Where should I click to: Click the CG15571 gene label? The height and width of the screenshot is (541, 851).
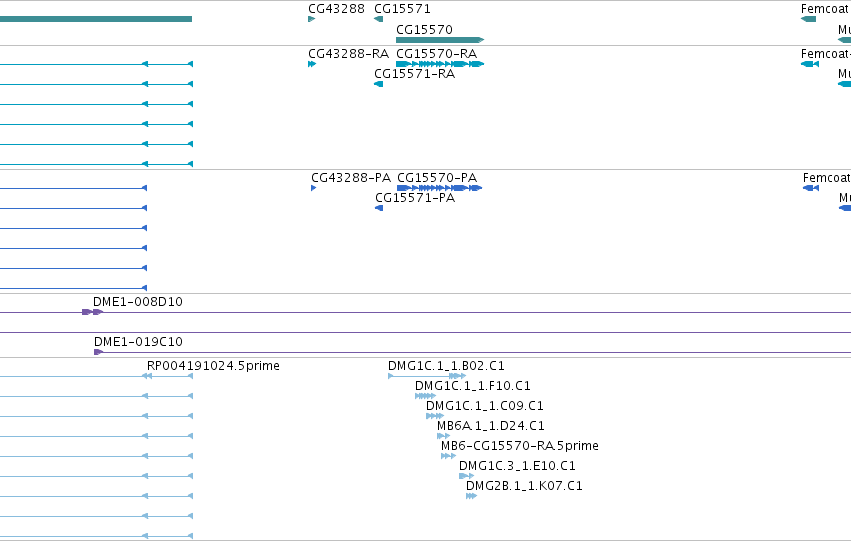point(402,9)
